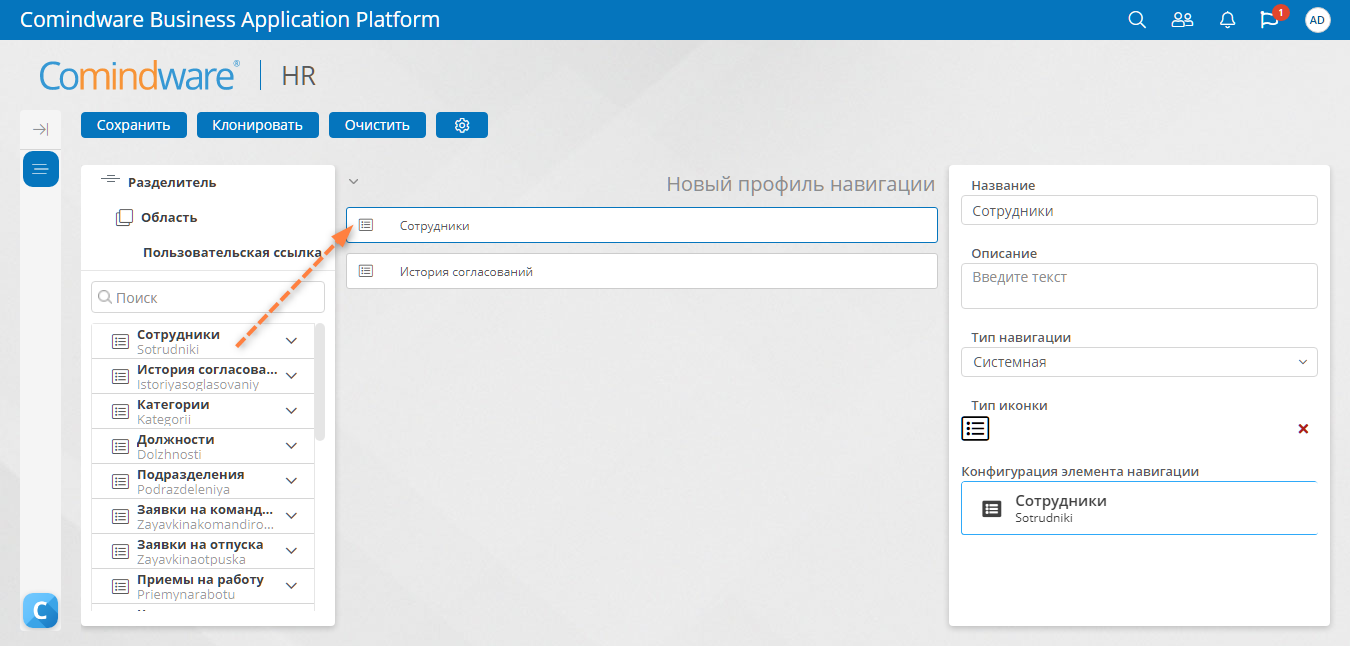Click the list icon beside Категории
Image resolution: width=1350 pixels, height=646 pixels.
pos(120,411)
